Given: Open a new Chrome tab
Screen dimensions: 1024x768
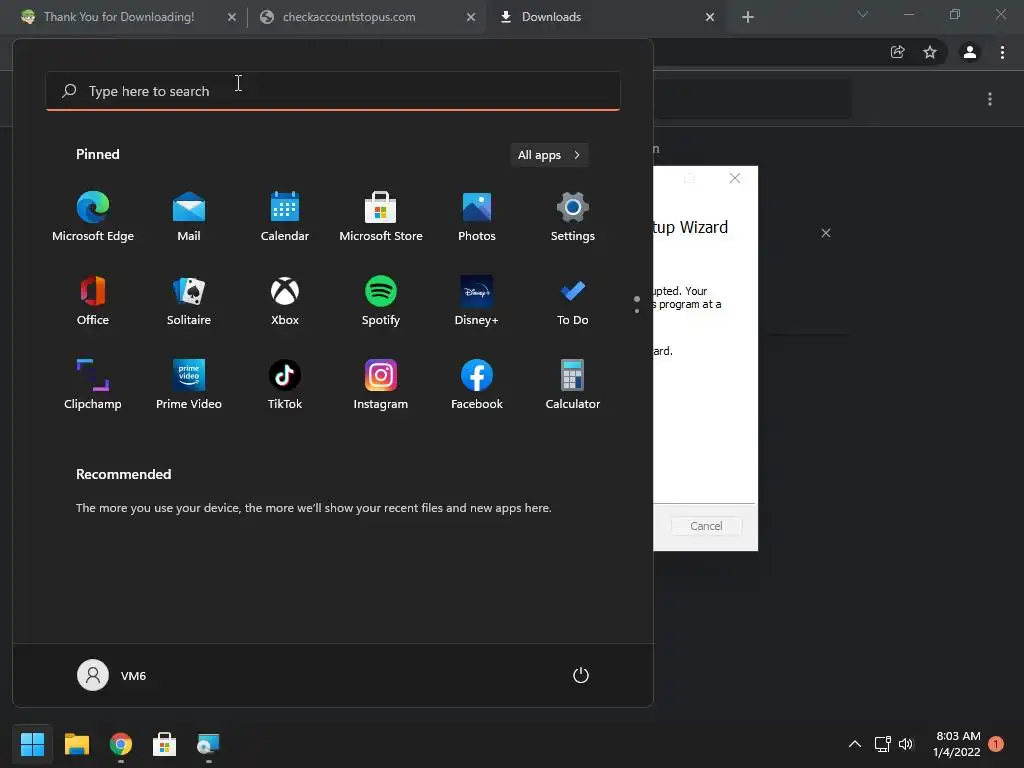Looking at the screenshot, I should pyautogui.click(x=748, y=17).
